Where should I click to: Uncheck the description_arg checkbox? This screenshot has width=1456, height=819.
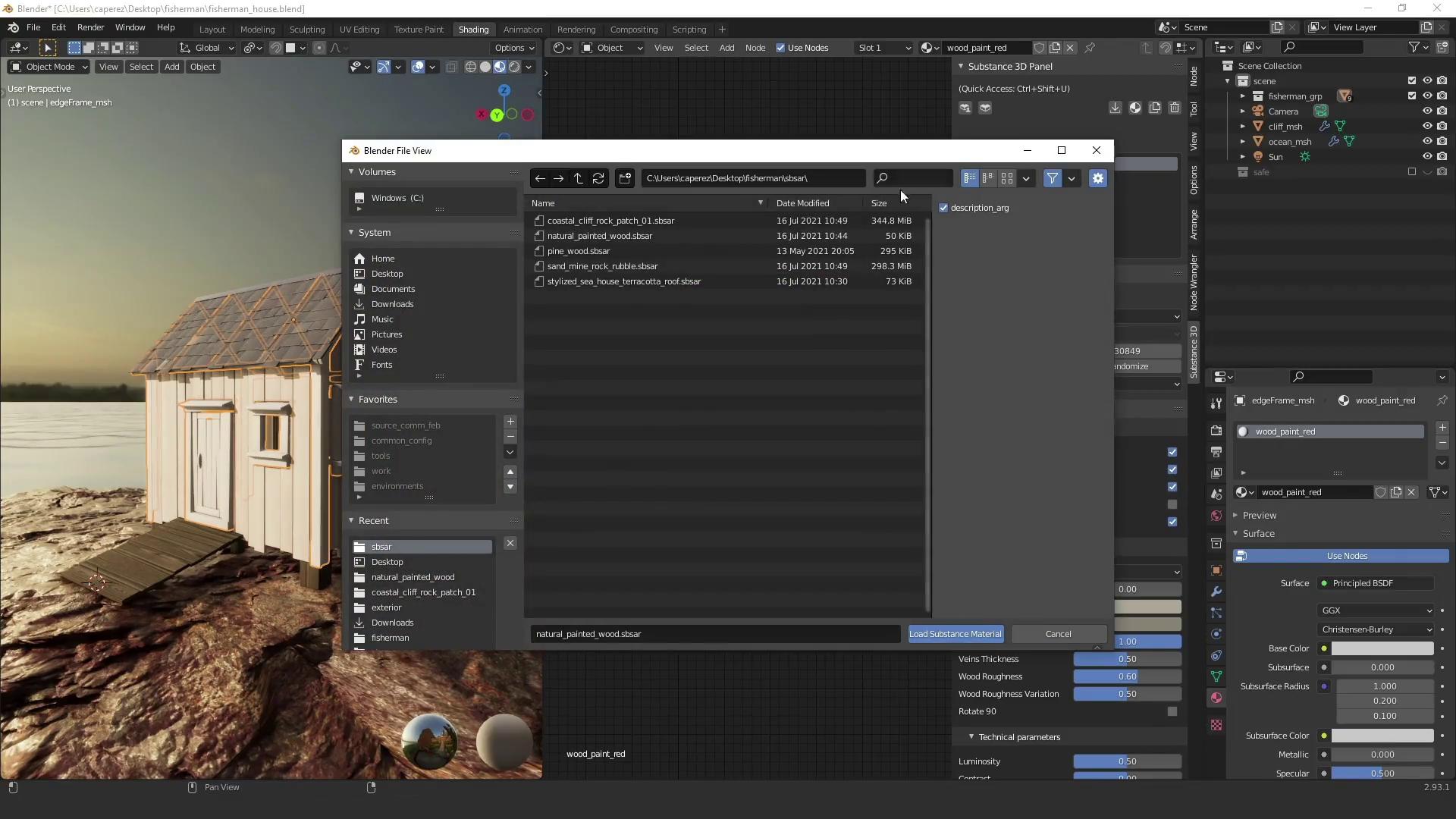(x=944, y=208)
